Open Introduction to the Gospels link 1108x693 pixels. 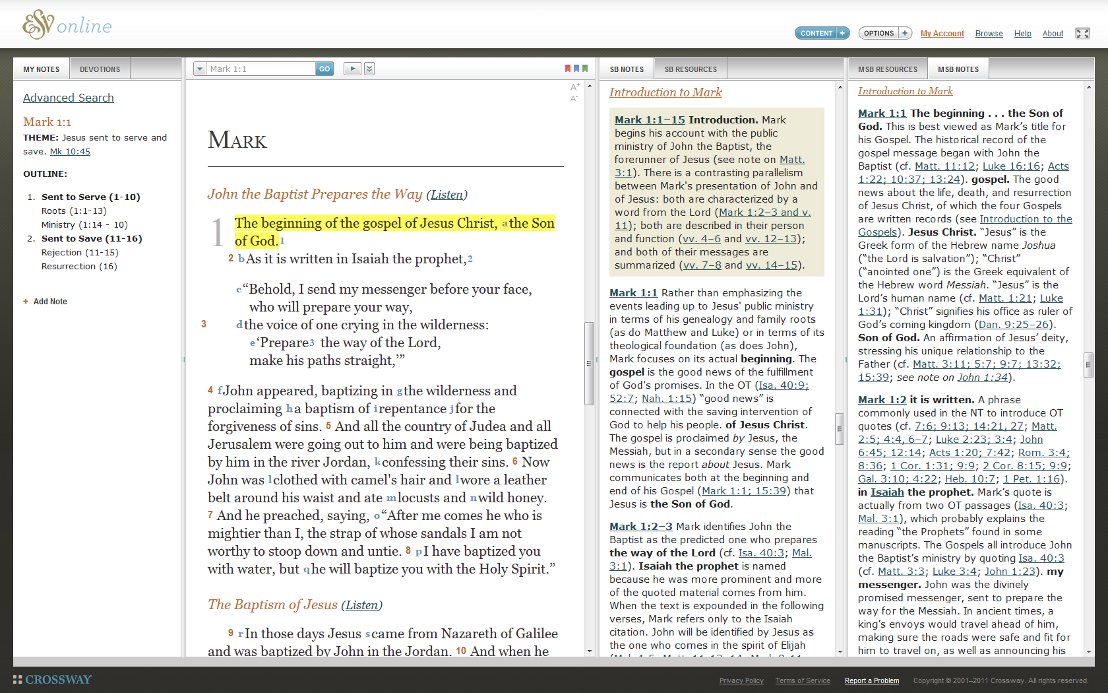click(x=965, y=225)
